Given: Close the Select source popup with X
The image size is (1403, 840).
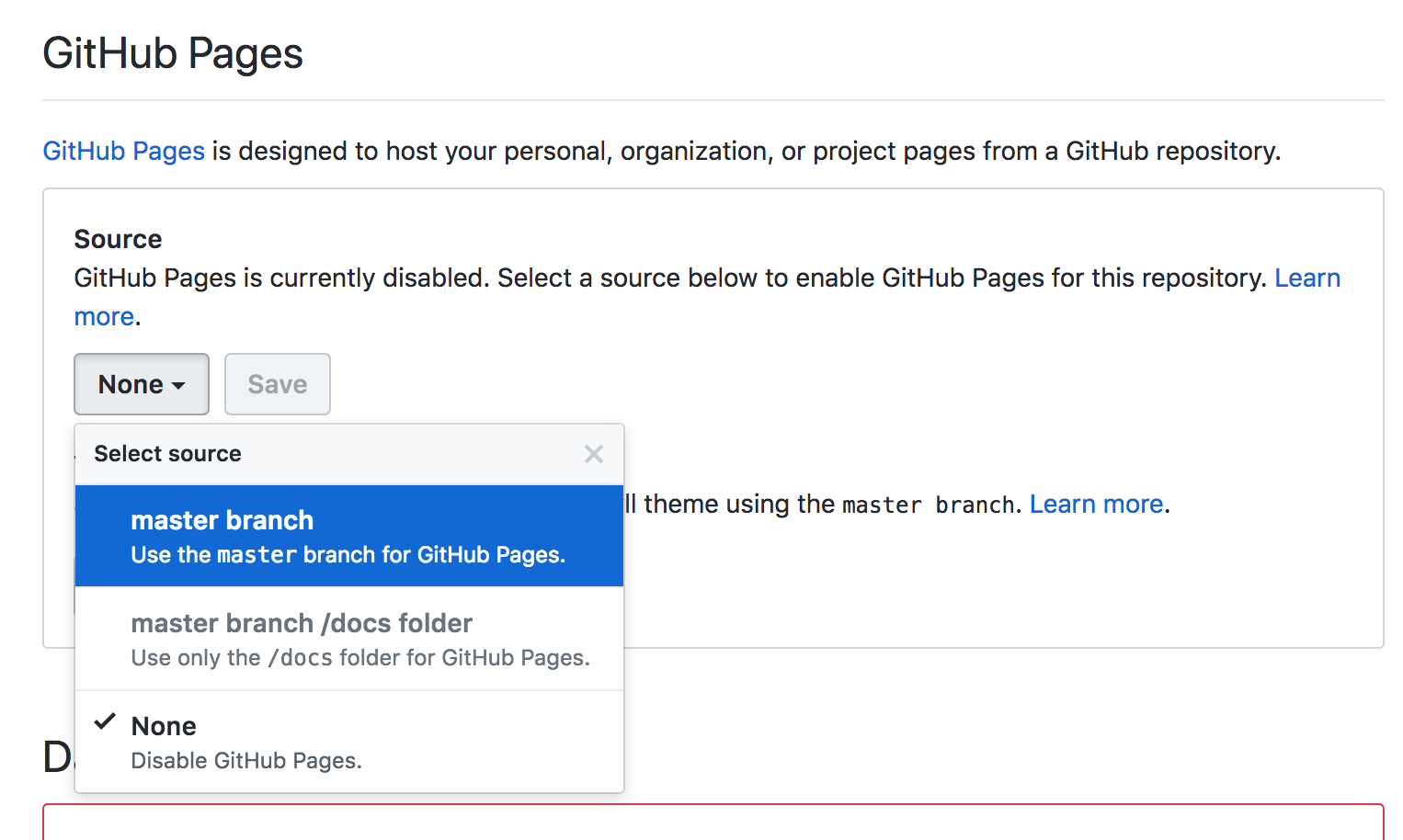Looking at the screenshot, I should click(x=594, y=454).
